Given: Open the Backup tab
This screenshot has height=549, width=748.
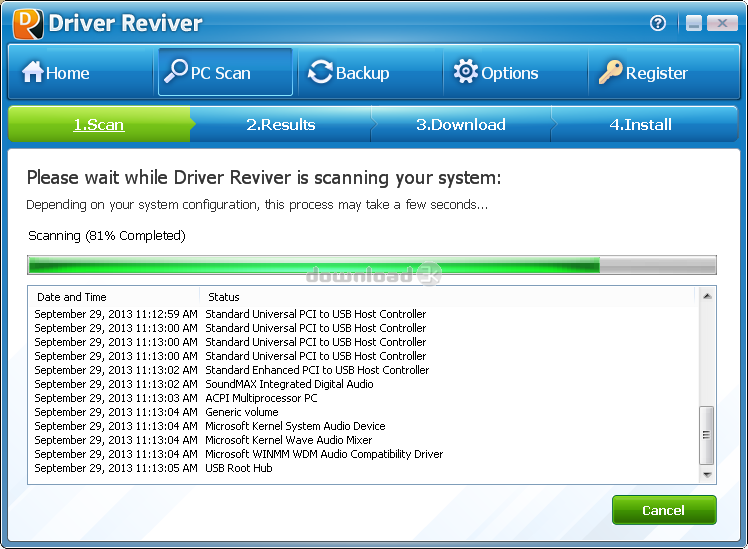Looking at the screenshot, I should [x=371, y=73].
